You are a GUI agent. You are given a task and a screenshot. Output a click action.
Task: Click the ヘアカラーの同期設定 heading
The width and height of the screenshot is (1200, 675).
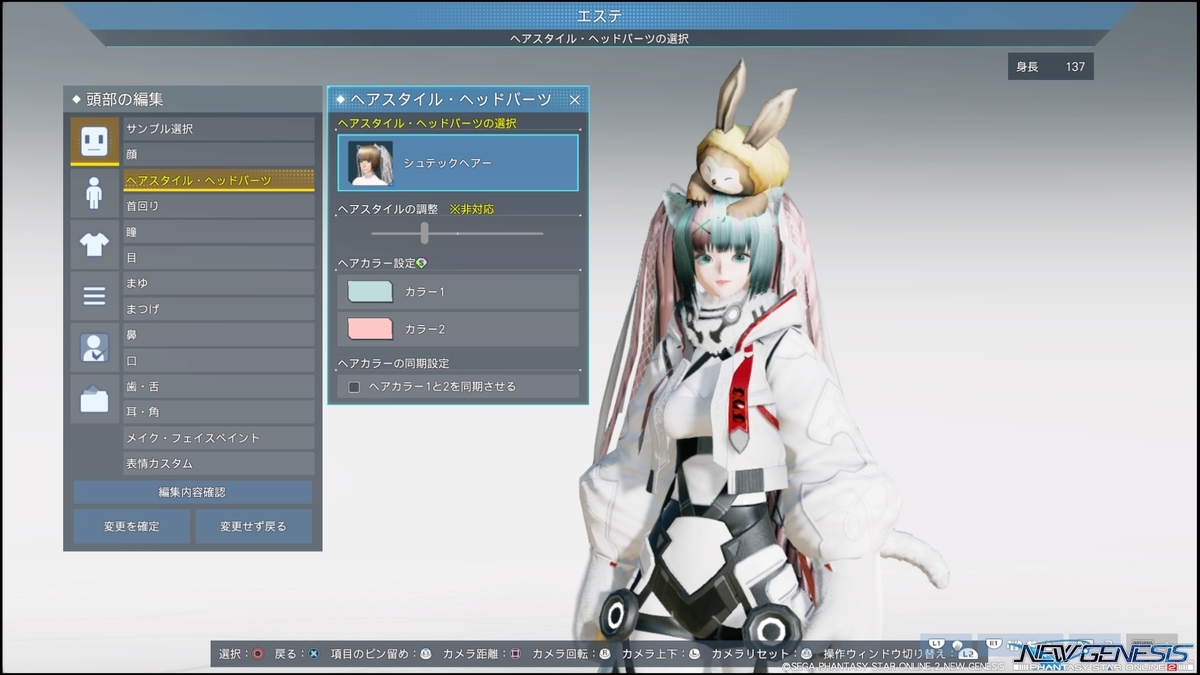tap(394, 363)
